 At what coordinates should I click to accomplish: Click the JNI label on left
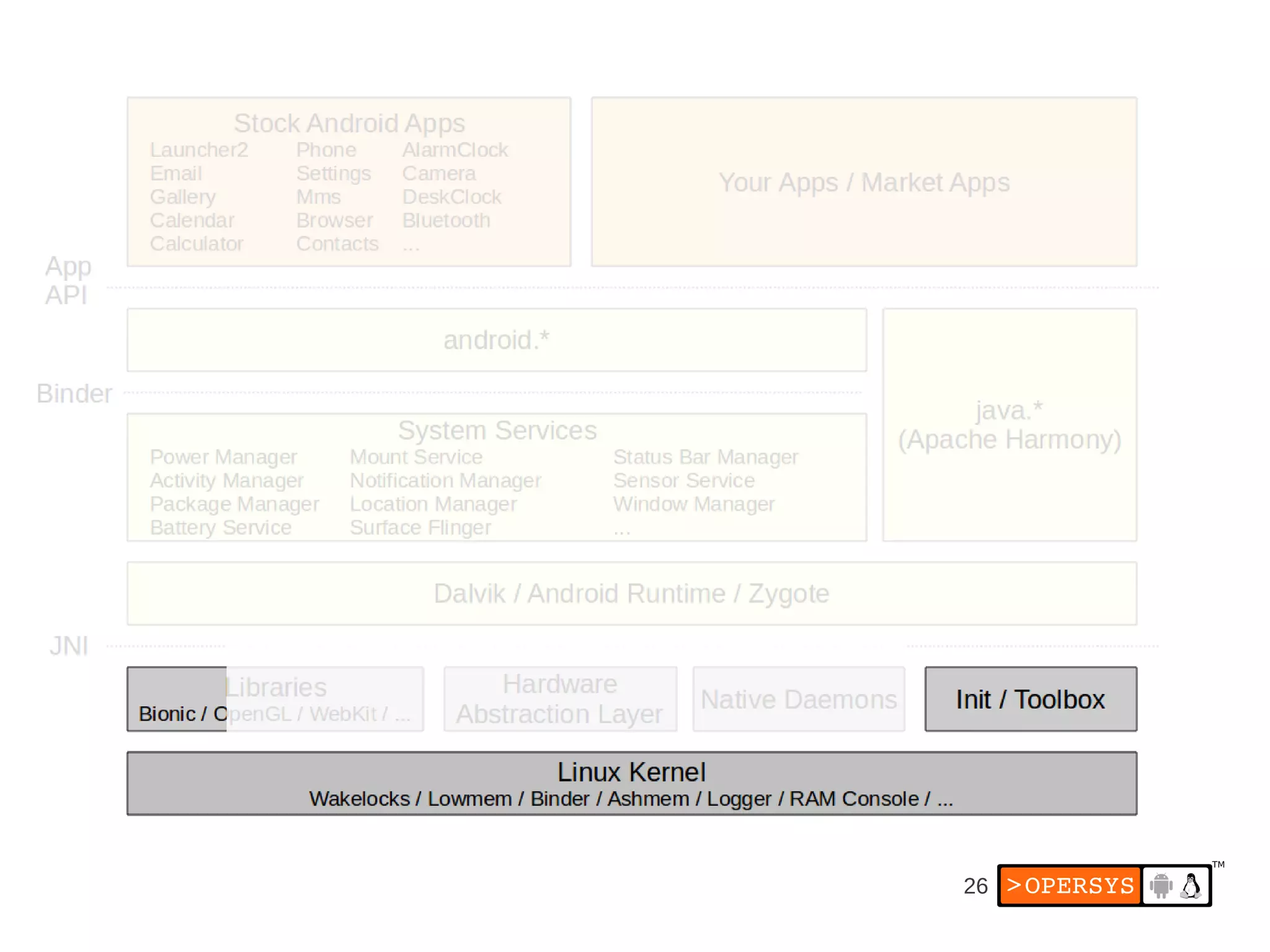pos(69,646)
